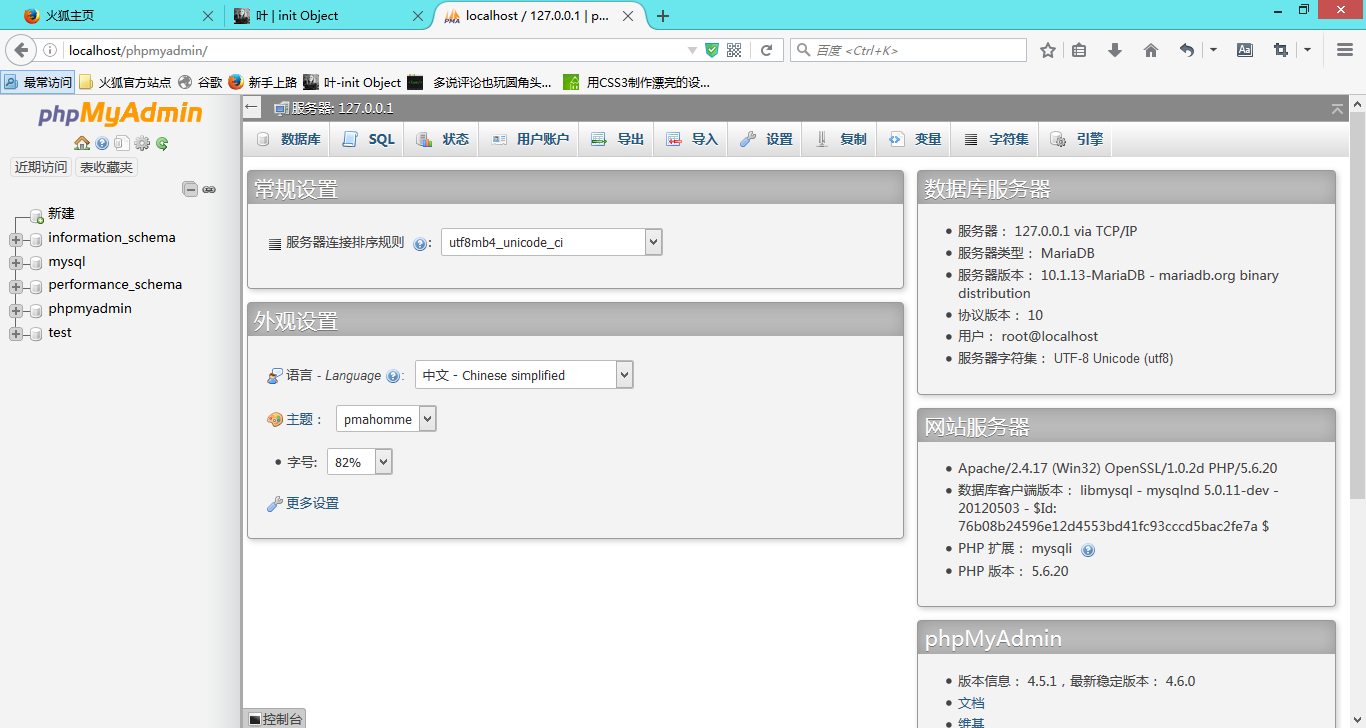
Task: Click the new database cylinder icon
Action: 37,214
